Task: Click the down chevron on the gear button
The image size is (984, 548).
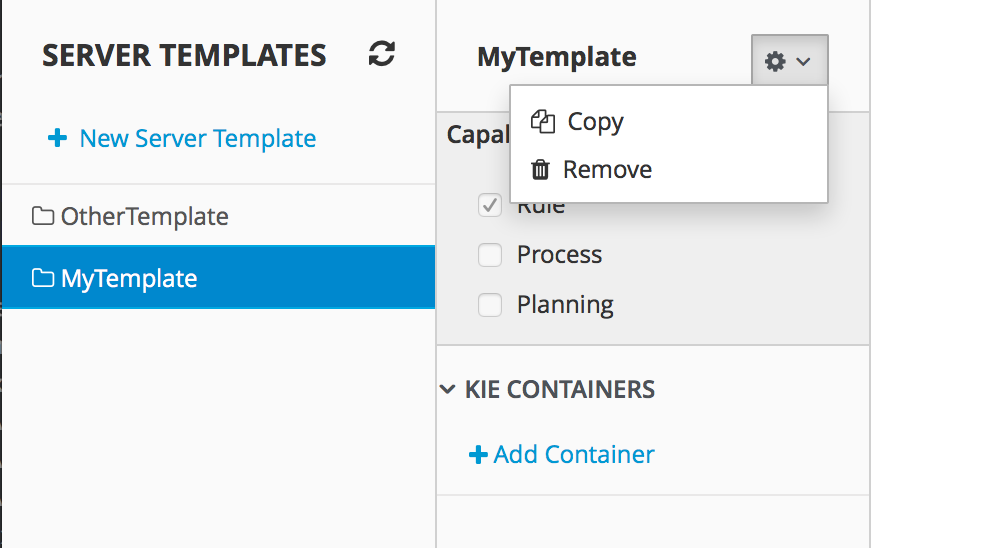Action: (803, 62)
